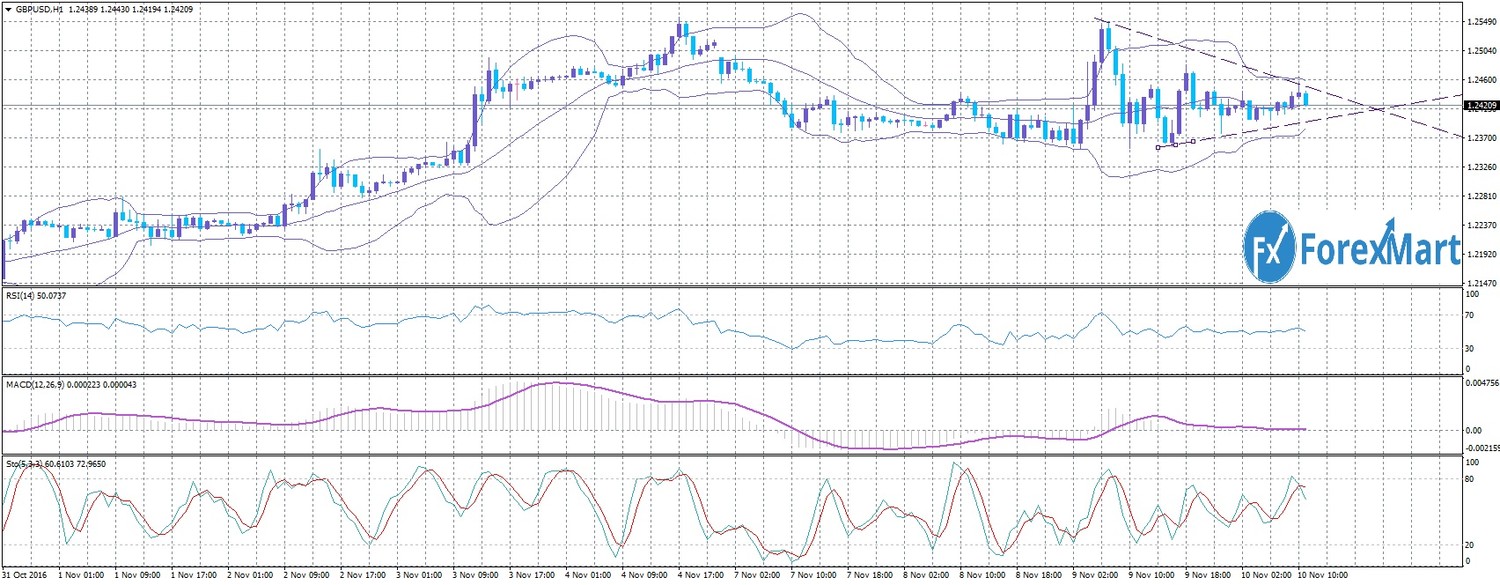
Task: Select the left anchor square of rising trendline
Action: [1158, 147]
